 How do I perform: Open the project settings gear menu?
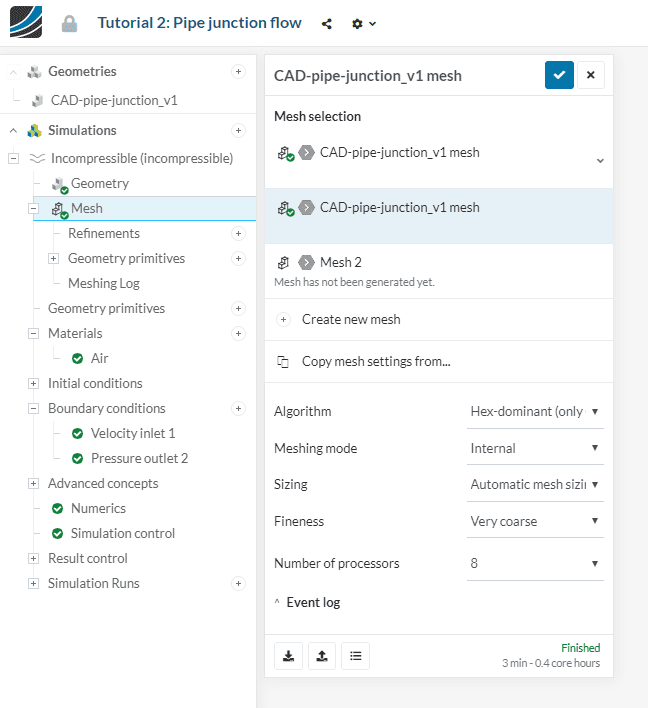pos(363,24)
